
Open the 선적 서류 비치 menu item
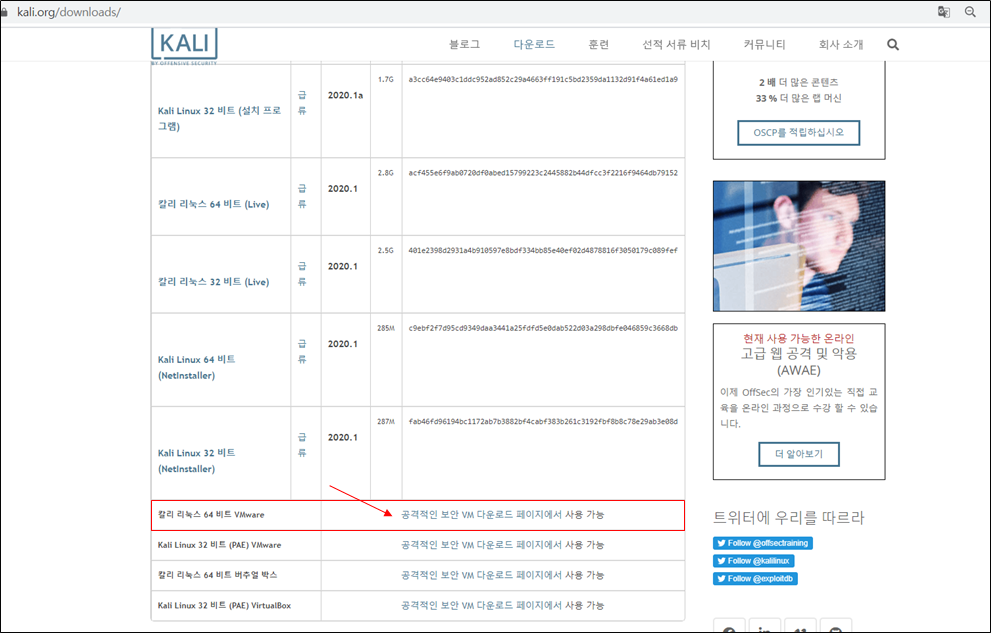tap(676, 44)
